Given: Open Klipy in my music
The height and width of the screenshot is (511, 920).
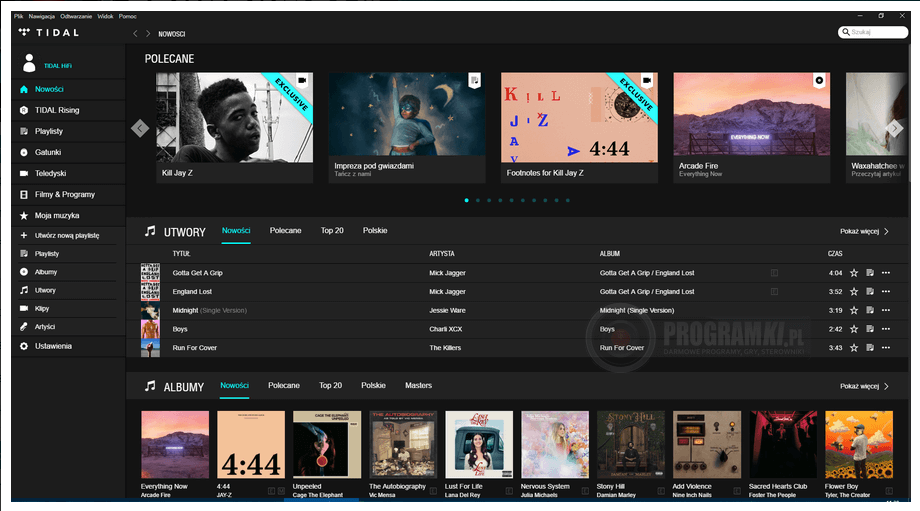Looking at the screenshot, I should (x=42, y=309).
